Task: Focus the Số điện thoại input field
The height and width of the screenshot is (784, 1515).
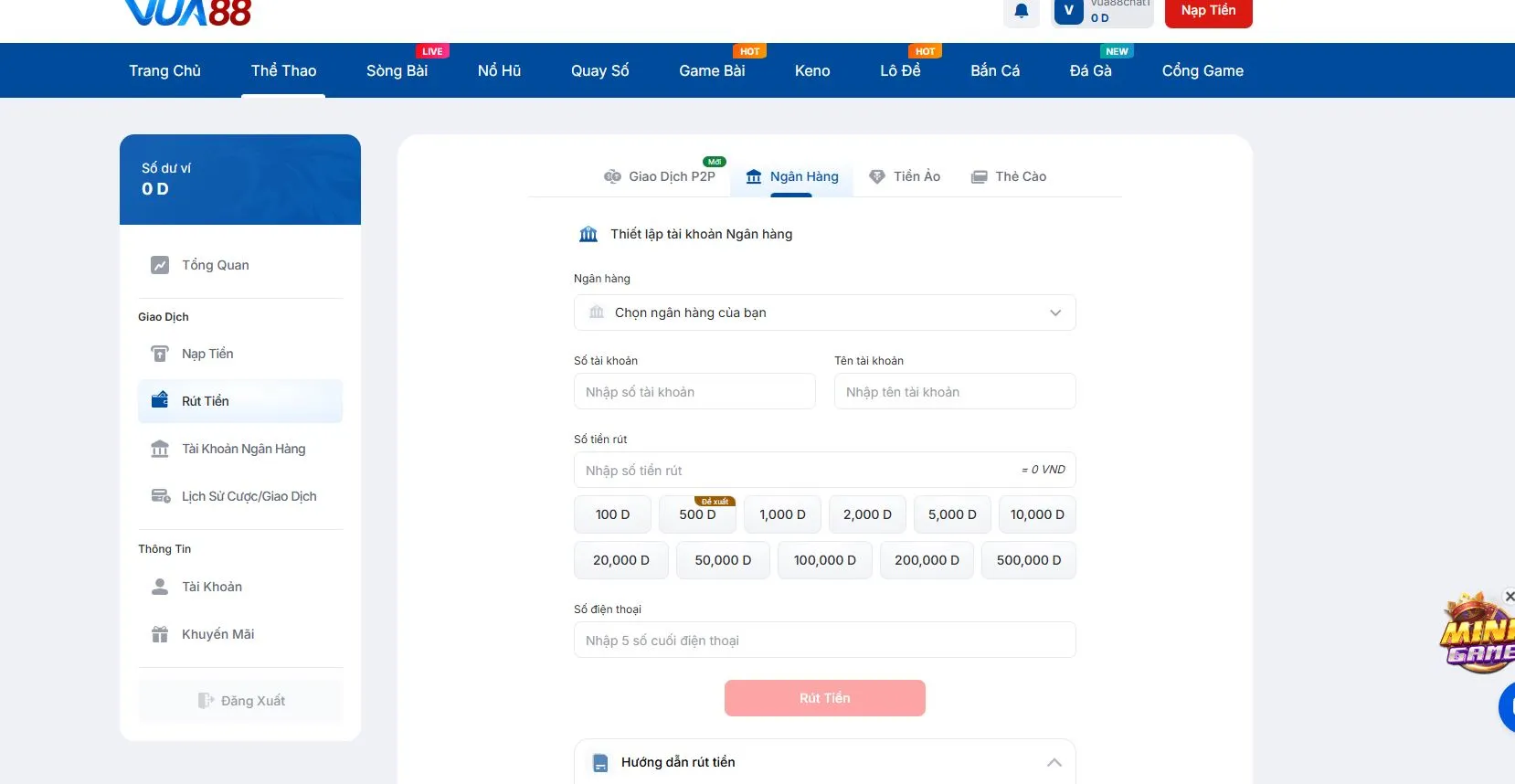Action: point(824,641)
